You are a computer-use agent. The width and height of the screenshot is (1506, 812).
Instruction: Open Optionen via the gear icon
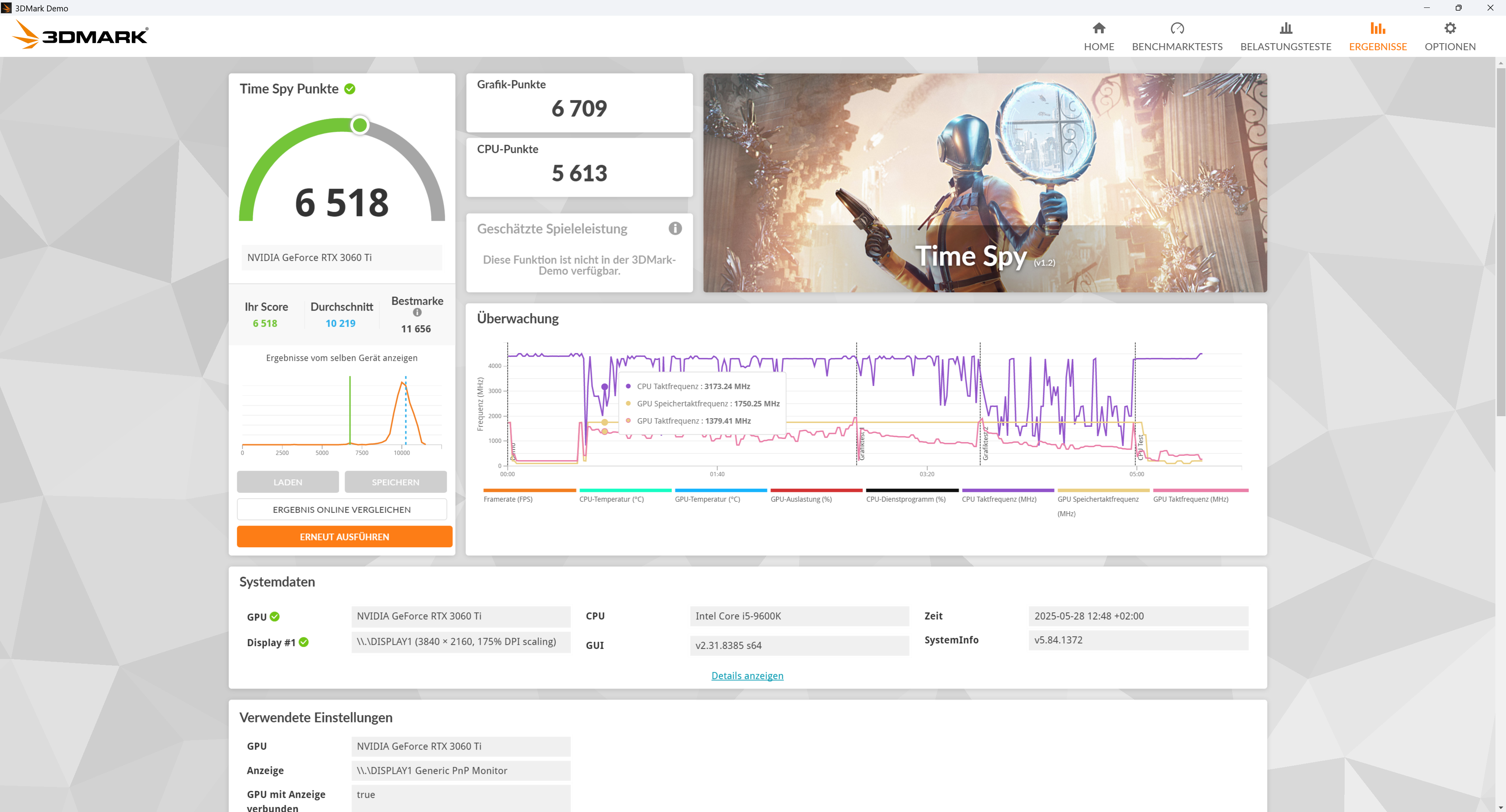click(1450, 28)
